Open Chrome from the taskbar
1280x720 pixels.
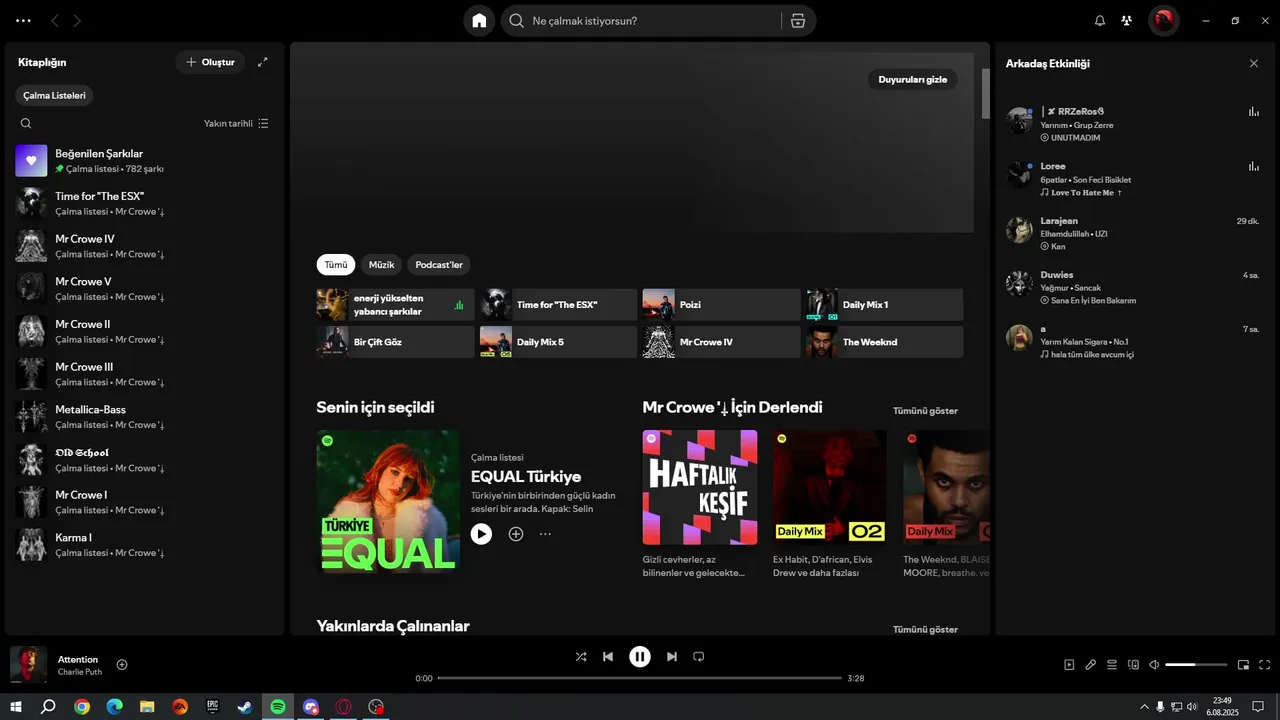click(x=82, y=707)
